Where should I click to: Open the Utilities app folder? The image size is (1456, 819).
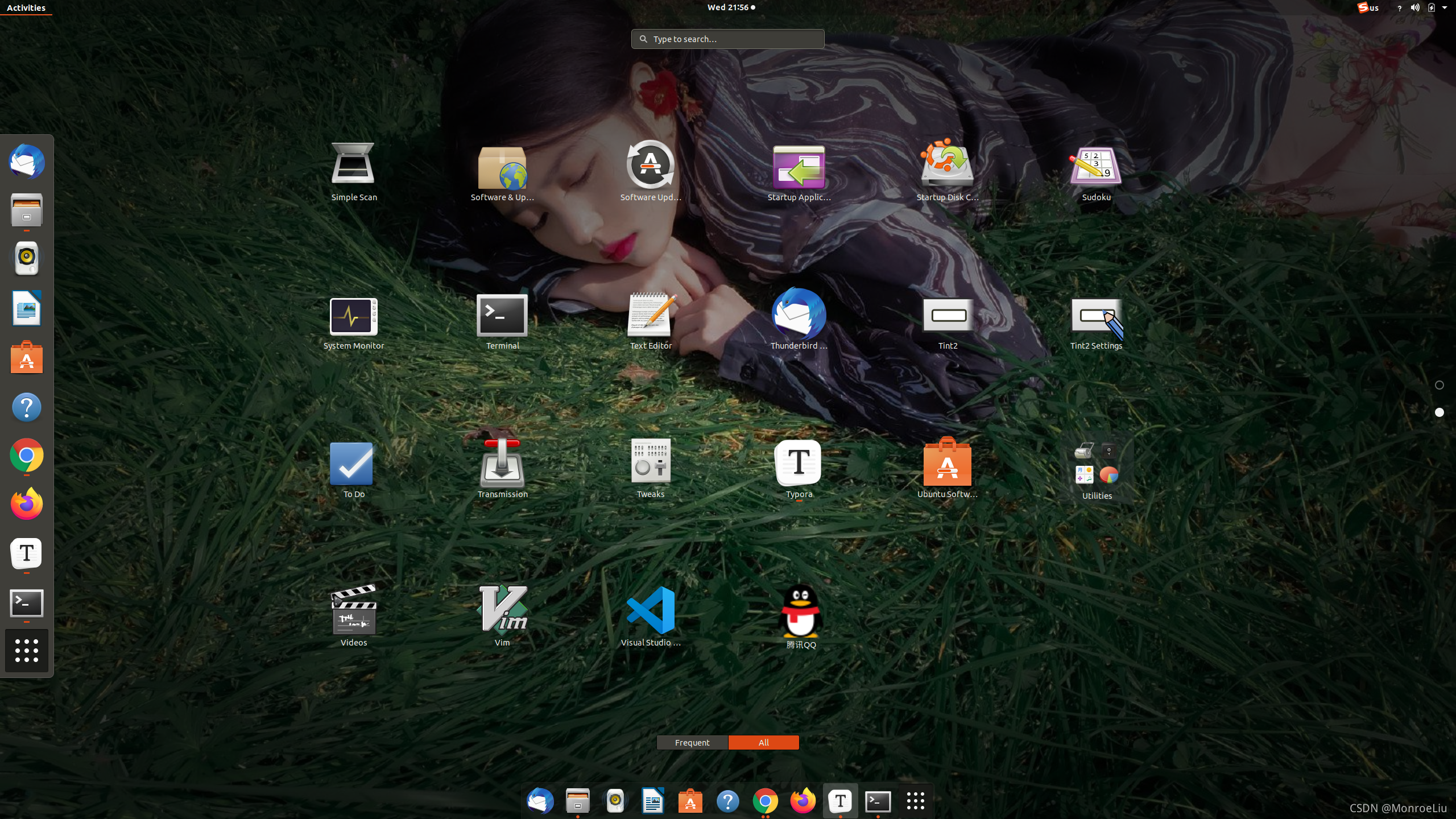point(1096,463)
